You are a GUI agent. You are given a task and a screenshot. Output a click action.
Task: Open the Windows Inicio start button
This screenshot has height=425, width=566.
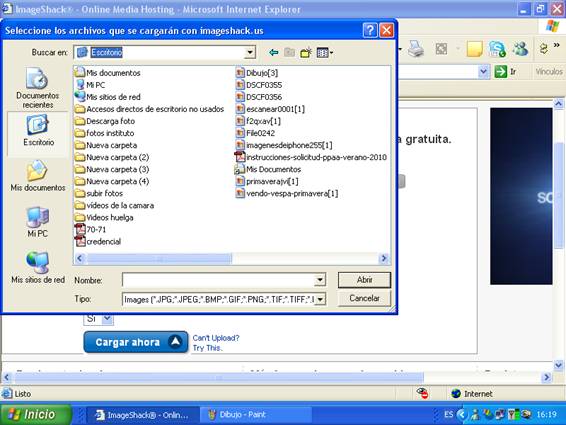[36, 415]
